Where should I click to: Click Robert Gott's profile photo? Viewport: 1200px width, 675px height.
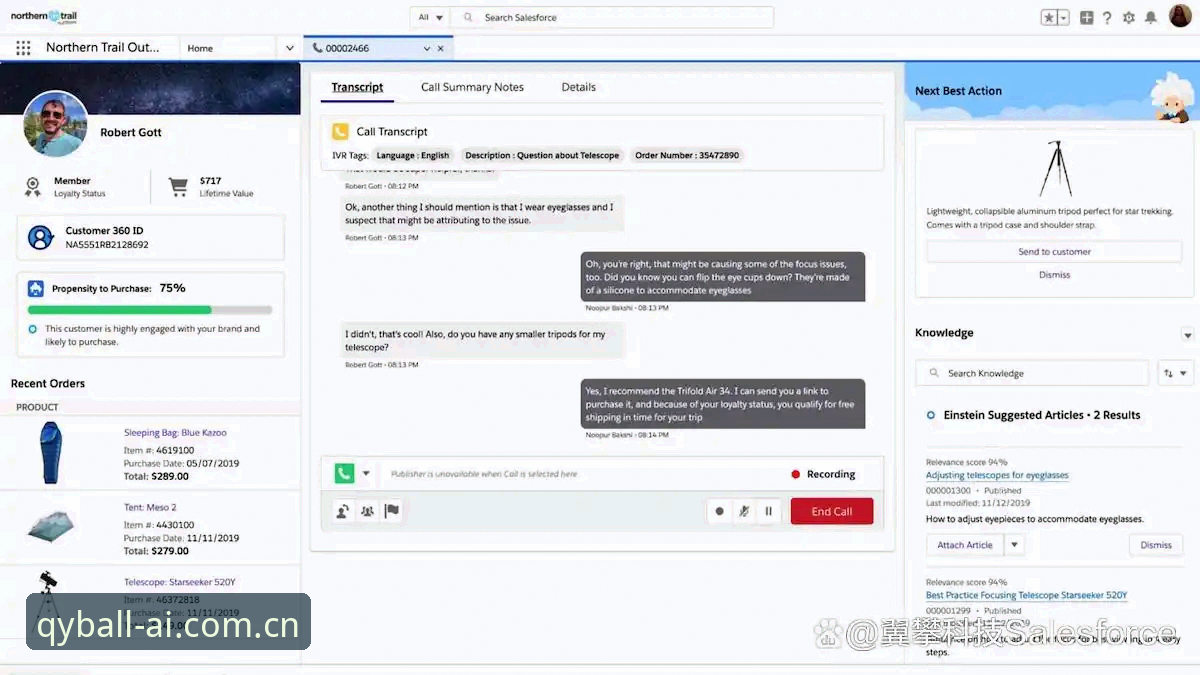[x=55, y=124]
